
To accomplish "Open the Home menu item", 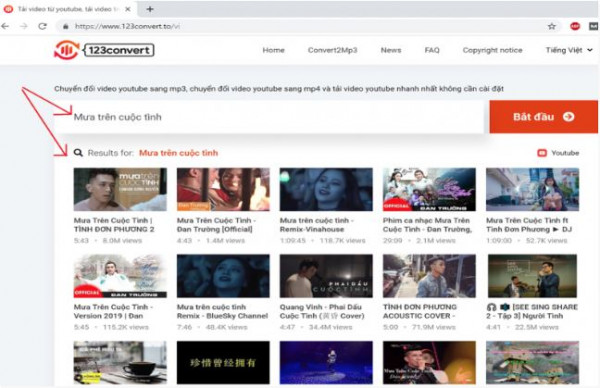I will 273,50.
